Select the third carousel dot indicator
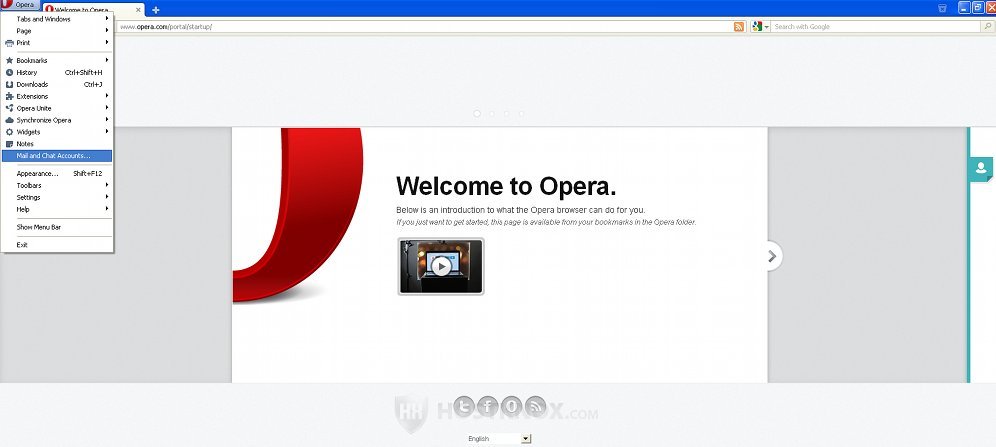This screenshot has height=447, width=996. pos(506,114)
